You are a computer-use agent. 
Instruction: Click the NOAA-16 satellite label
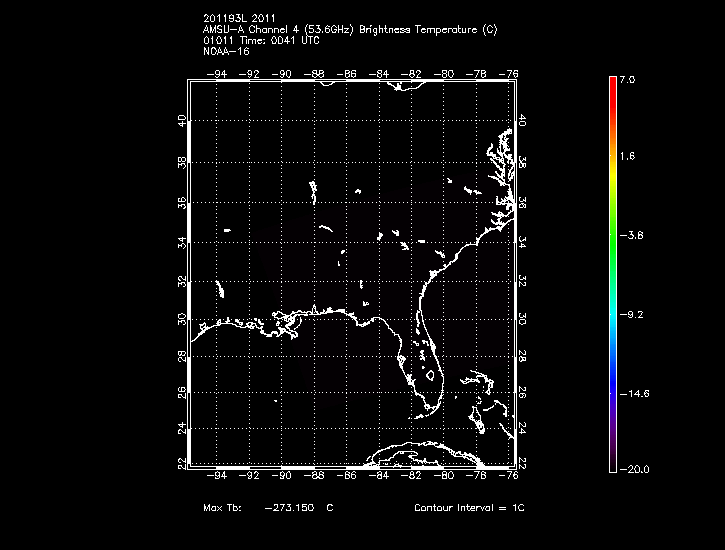tap(225, 50)
